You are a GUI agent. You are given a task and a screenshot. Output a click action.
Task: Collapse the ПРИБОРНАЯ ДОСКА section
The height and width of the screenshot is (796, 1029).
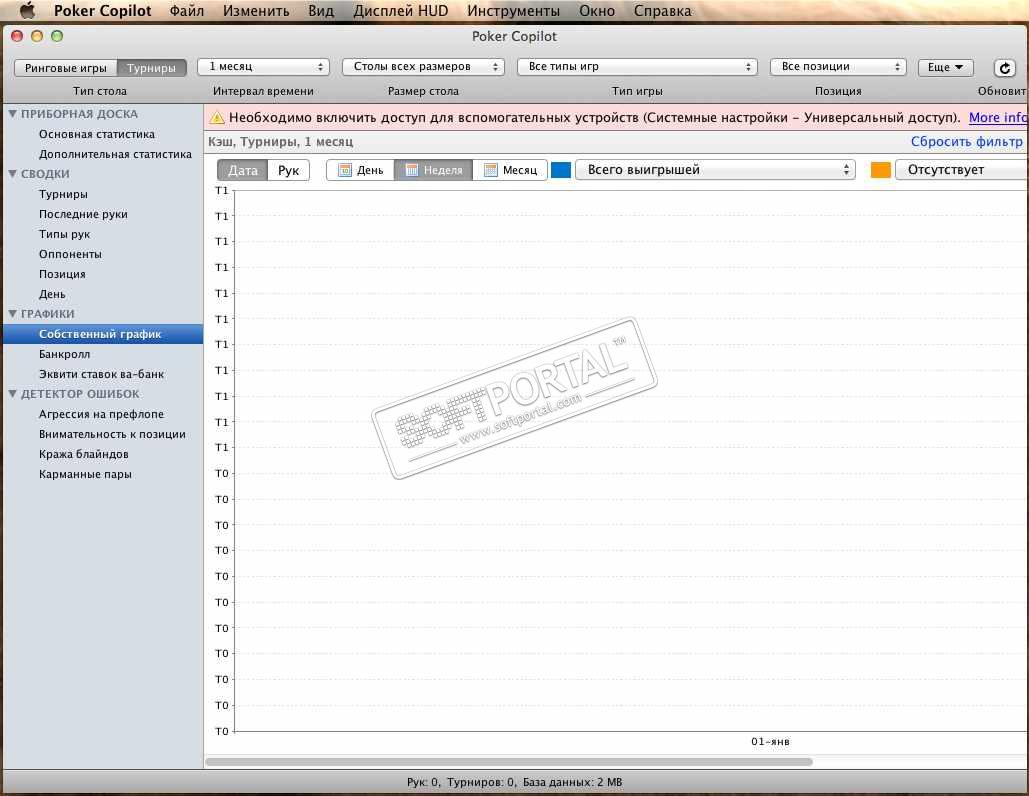[x=12, y=114]
